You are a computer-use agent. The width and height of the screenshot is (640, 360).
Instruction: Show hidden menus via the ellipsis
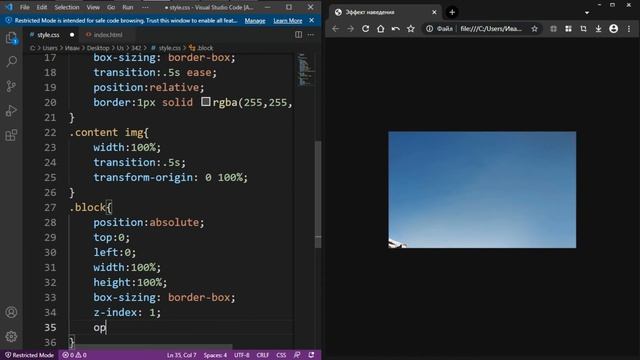point(145,7)
